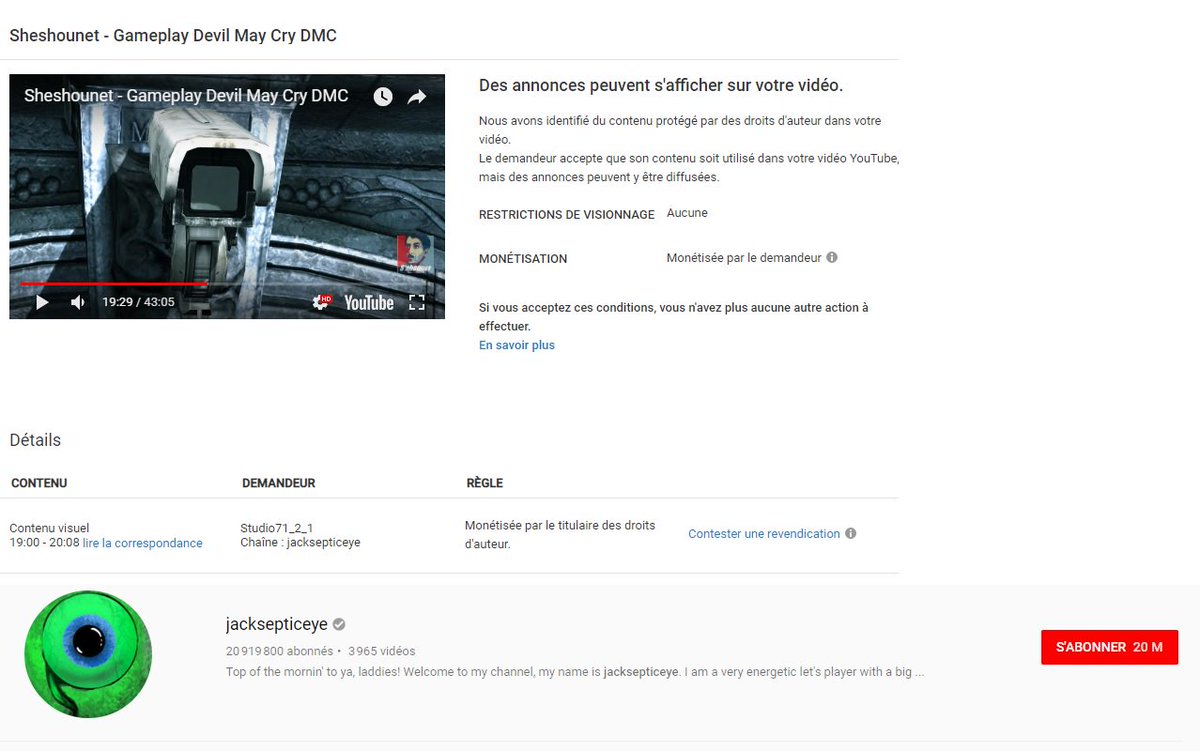The height and width of the screenshot is (751, 1200).
Task: Mute the video with the speaker icon
Action: tap(77, 302)
